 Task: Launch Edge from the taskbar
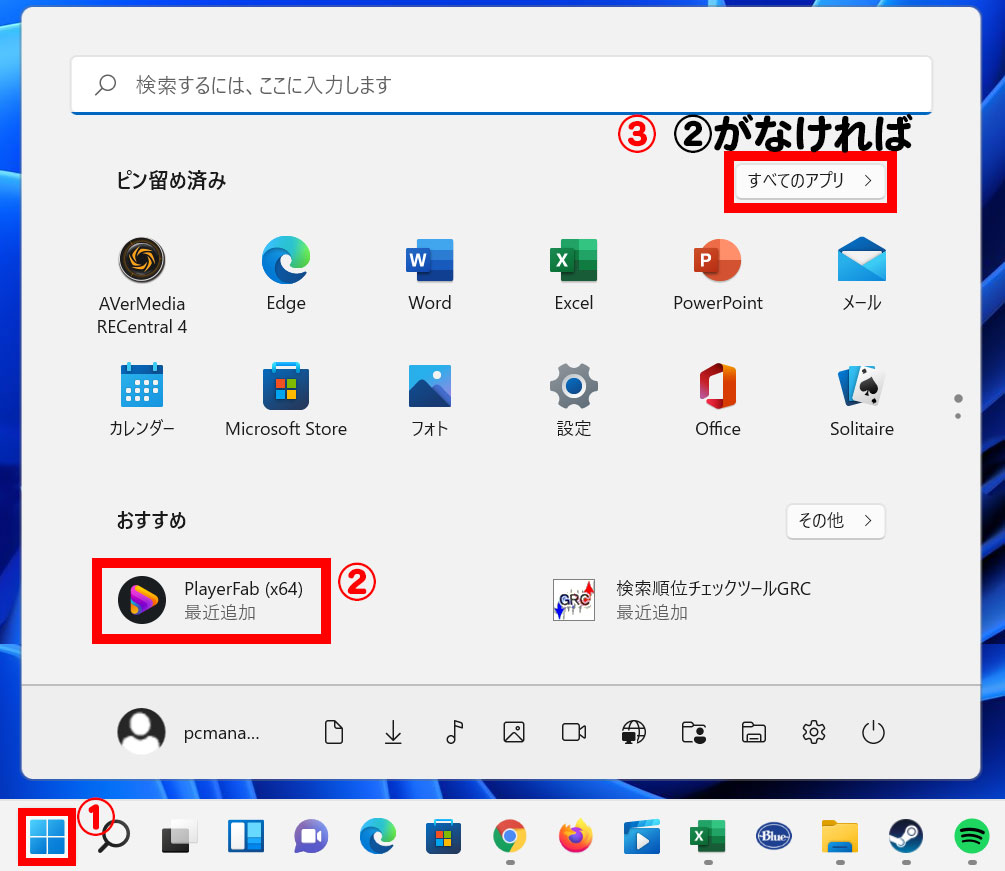click(378, 836)
